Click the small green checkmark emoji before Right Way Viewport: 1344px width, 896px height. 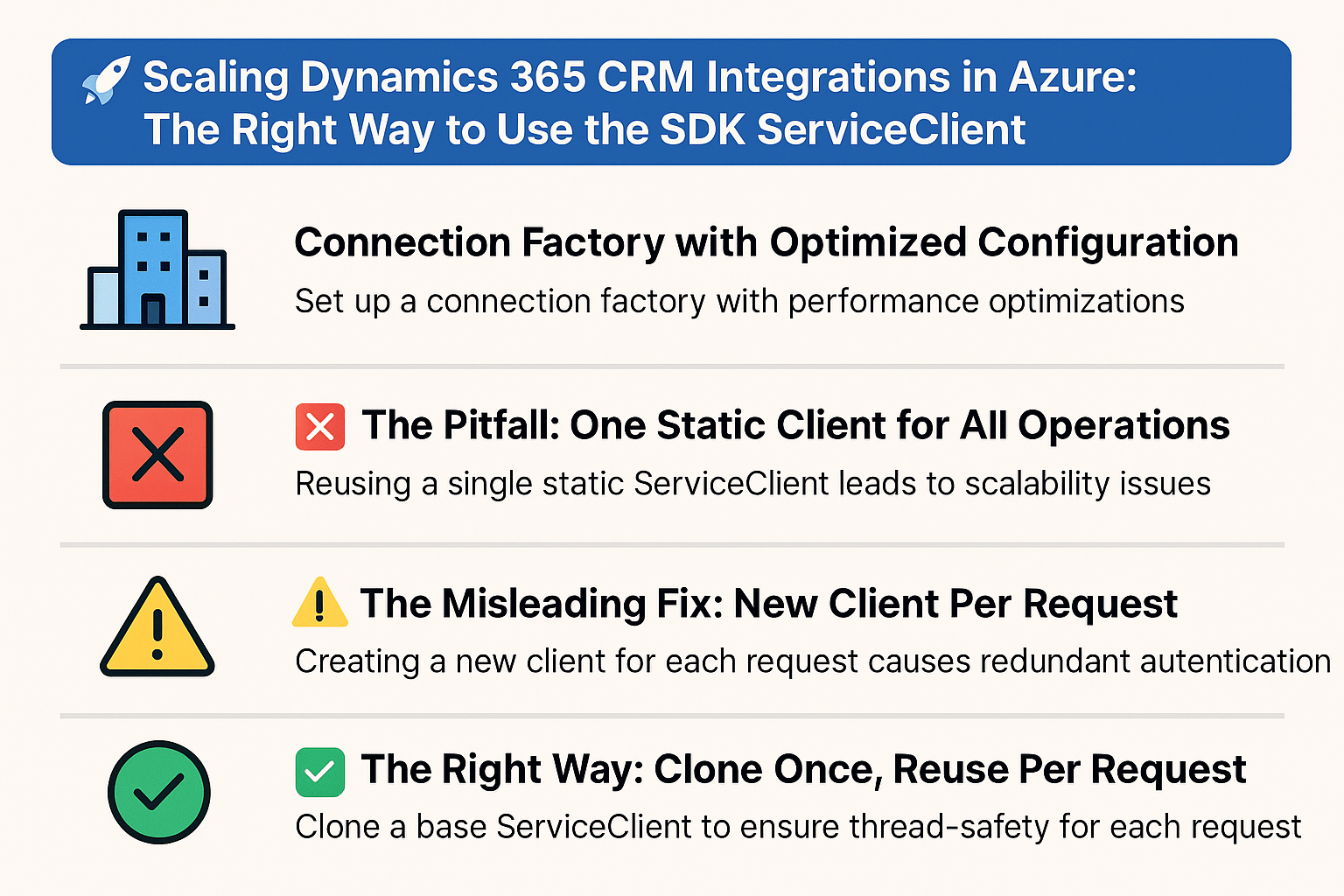320,772
